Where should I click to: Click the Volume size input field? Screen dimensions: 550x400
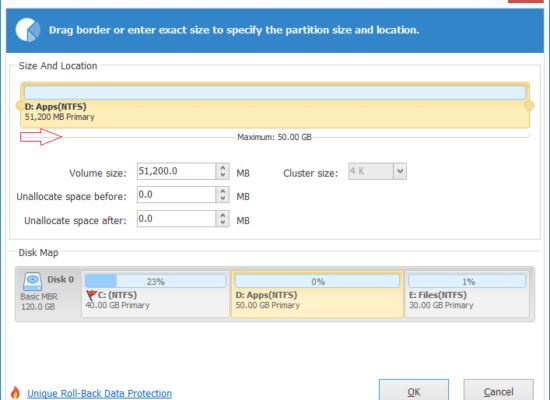click(176, 171)
